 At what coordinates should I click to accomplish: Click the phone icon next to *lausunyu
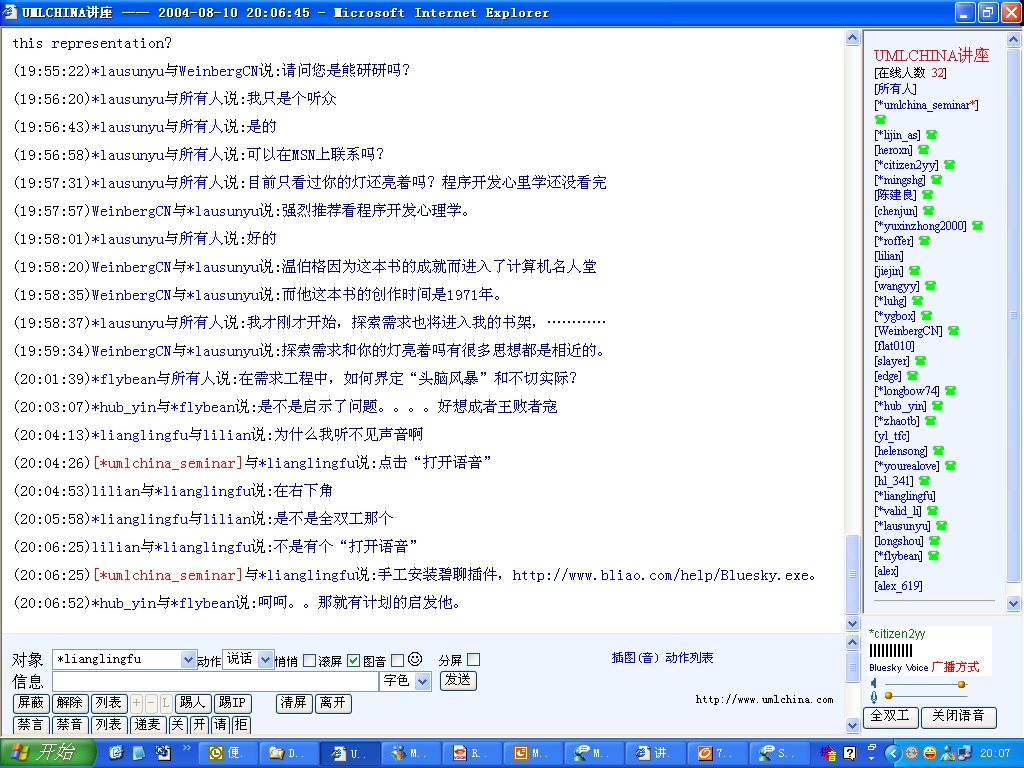(941, 526)
